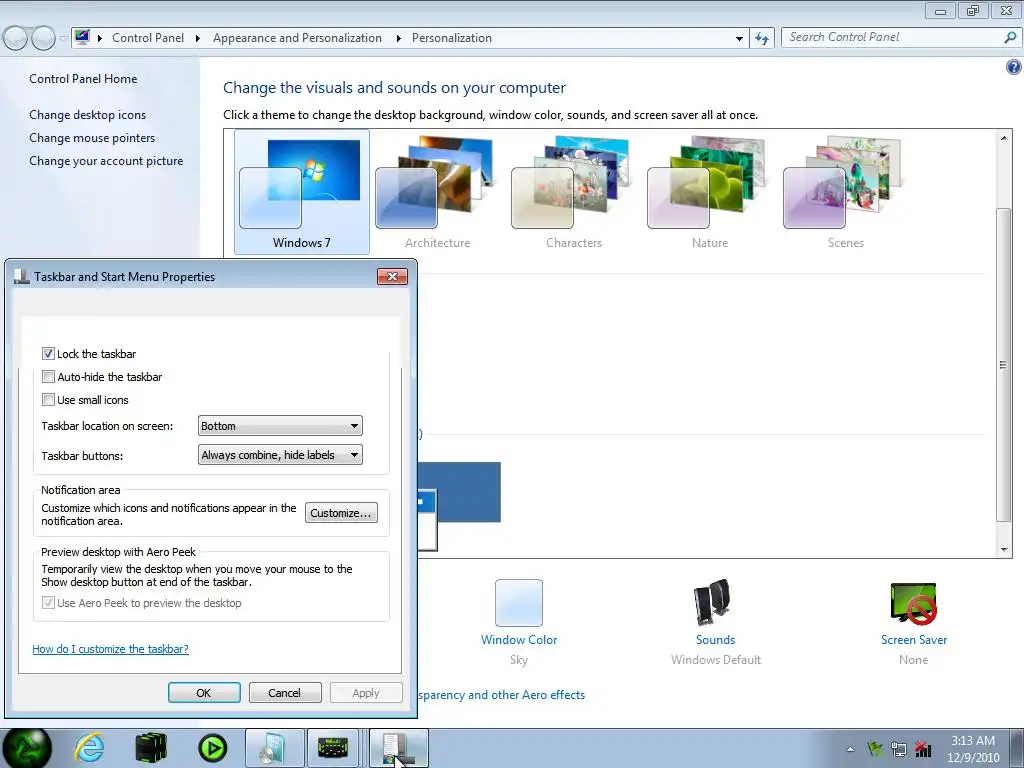Open Change mouse pointers link
The width and height of the screenshot is (1024, 768).
coord(92,138)
